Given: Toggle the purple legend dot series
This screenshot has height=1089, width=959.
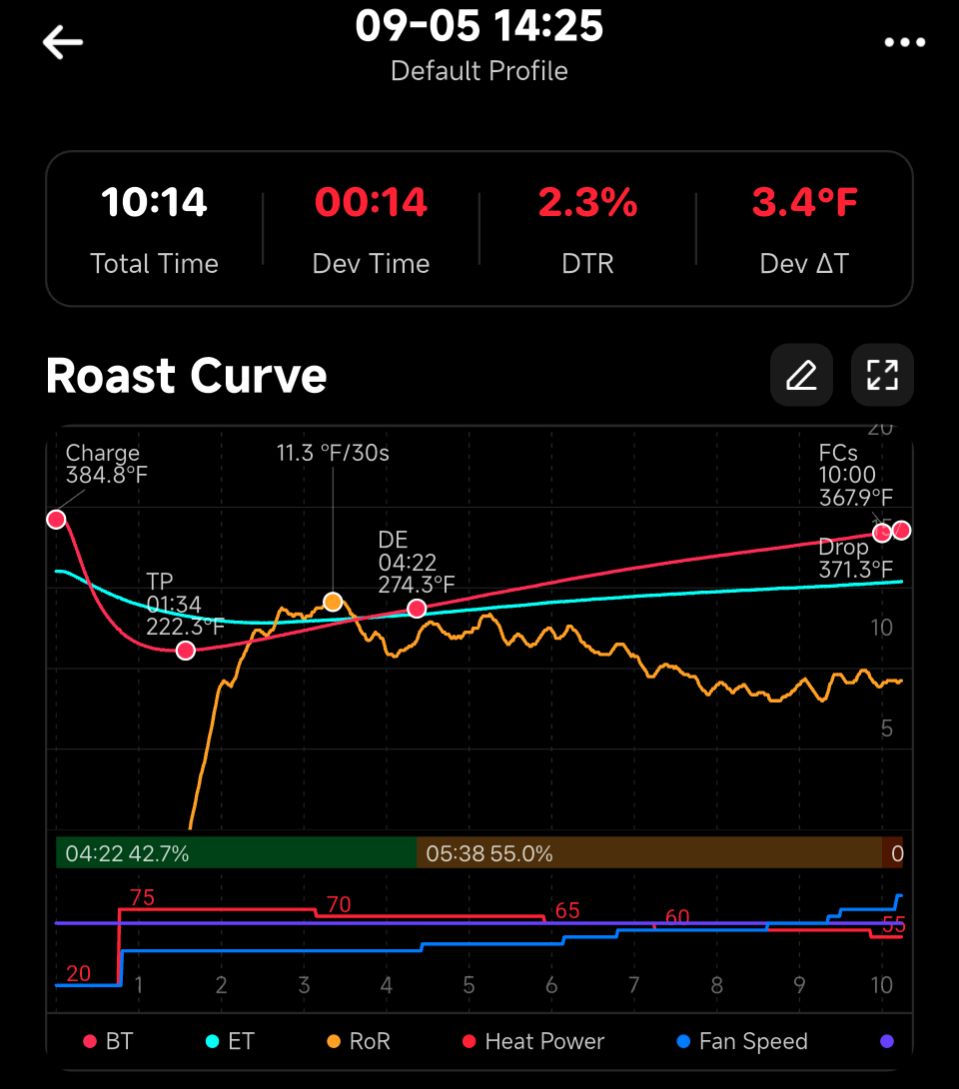Looking at the screenshot, I should pyautogui.click(x=887, y=1041).
